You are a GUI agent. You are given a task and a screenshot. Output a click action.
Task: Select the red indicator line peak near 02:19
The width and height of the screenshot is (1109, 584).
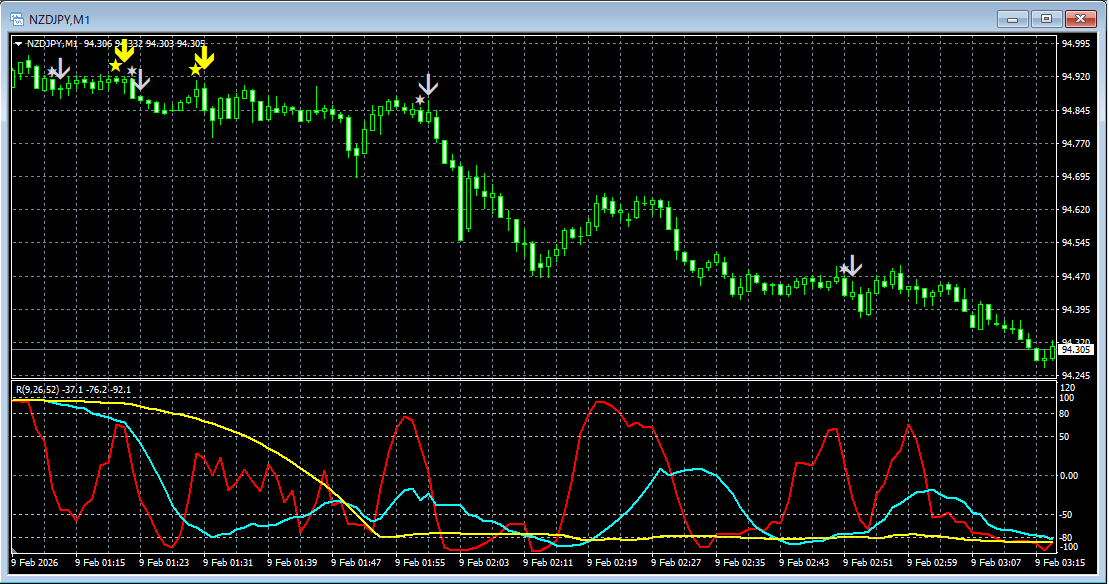point(600,402)
